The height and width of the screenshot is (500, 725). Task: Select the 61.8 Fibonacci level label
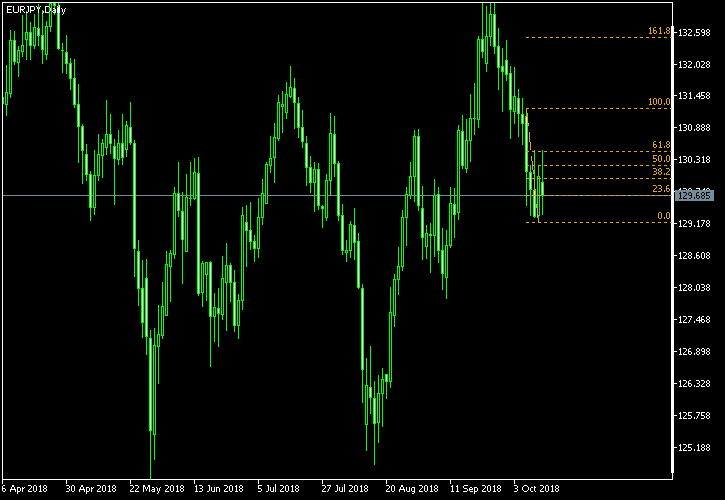click(661, 145)
